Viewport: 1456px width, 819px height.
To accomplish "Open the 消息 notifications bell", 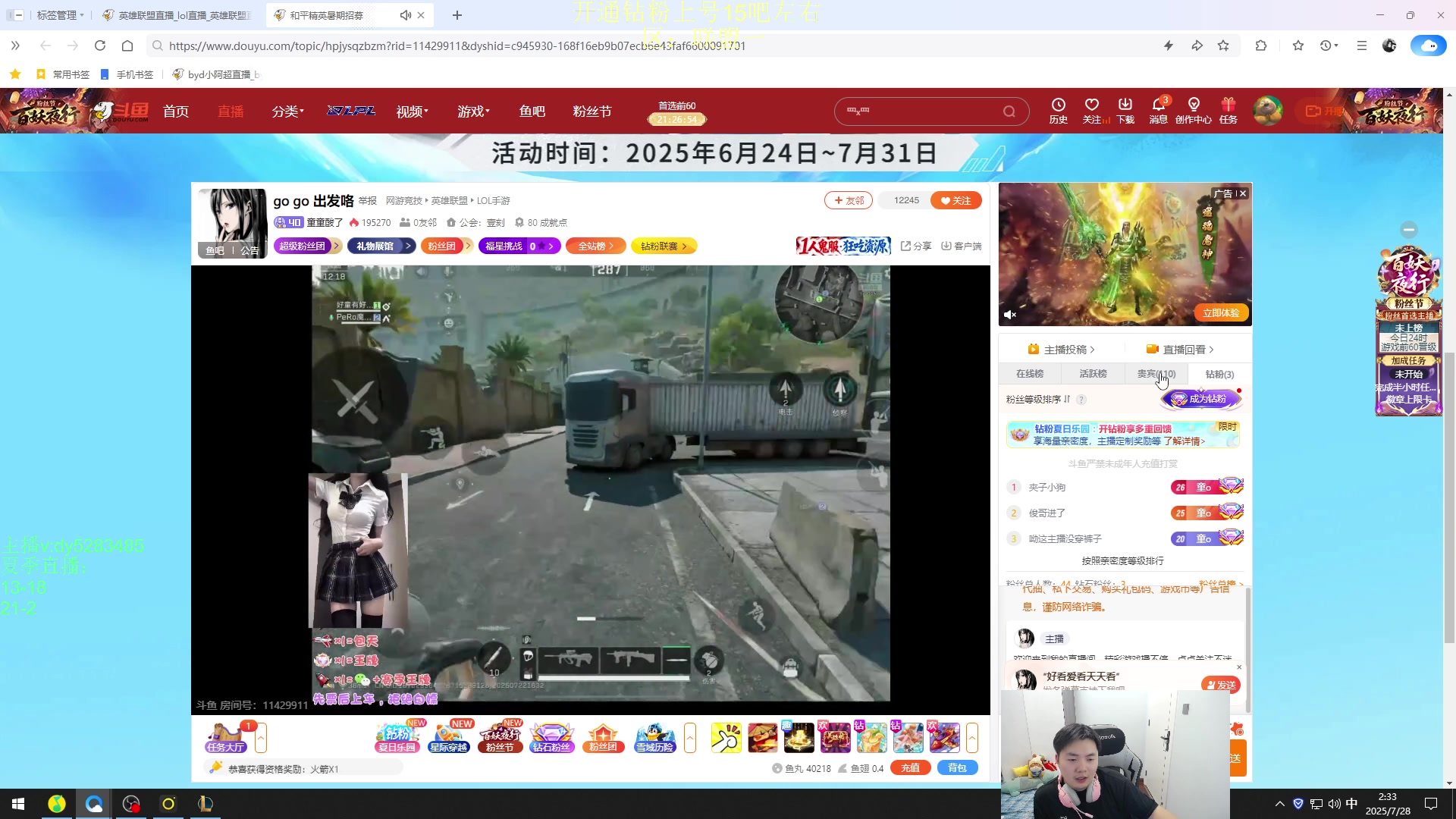I will tap(1159, 111).
